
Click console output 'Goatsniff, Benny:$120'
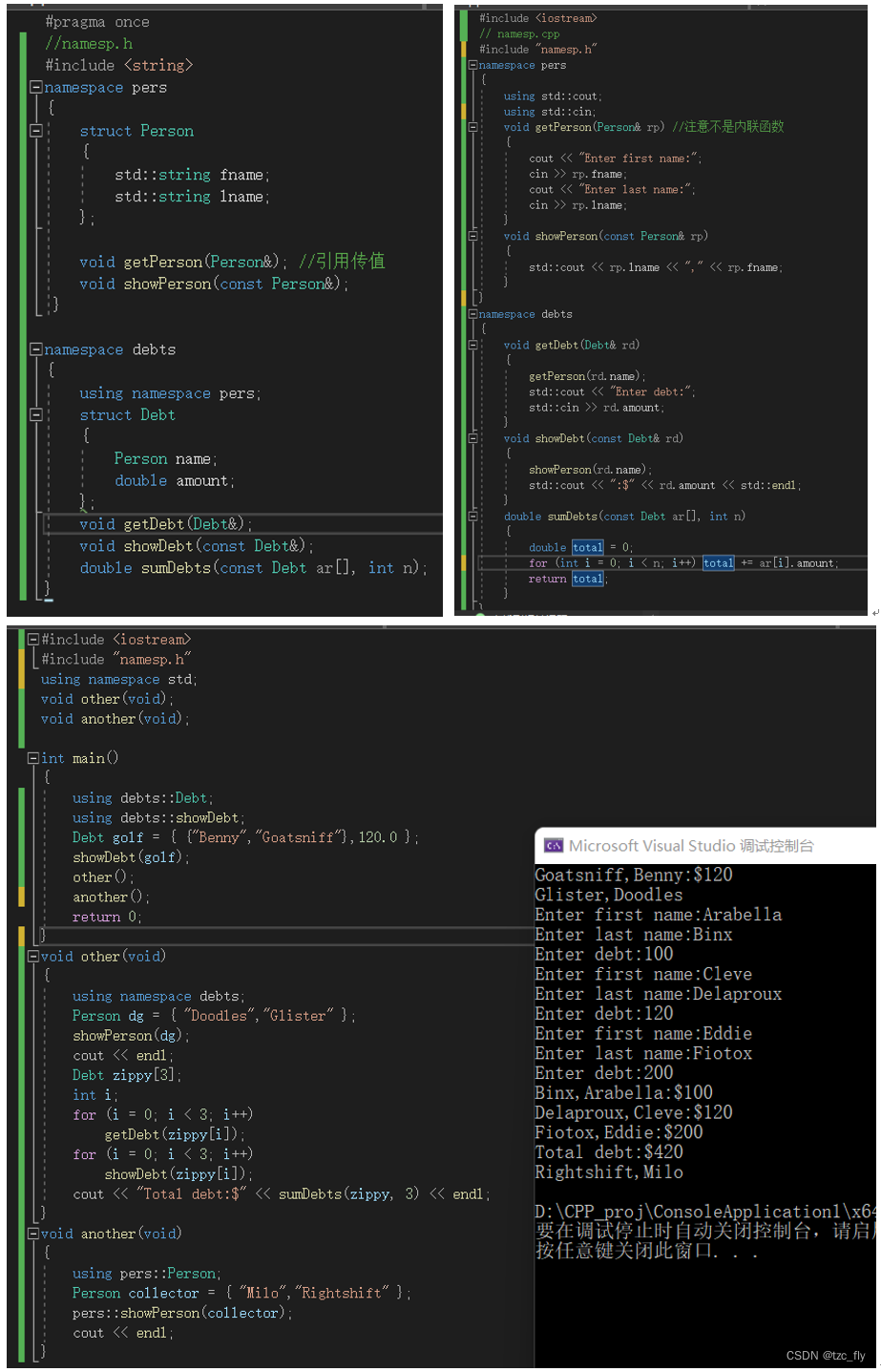coord(634,876)
